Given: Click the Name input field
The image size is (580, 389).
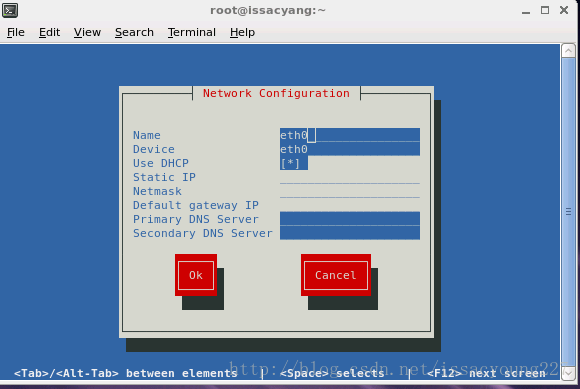Looking at the screenshot, I should pyautogui.click(x=350, y=135).
